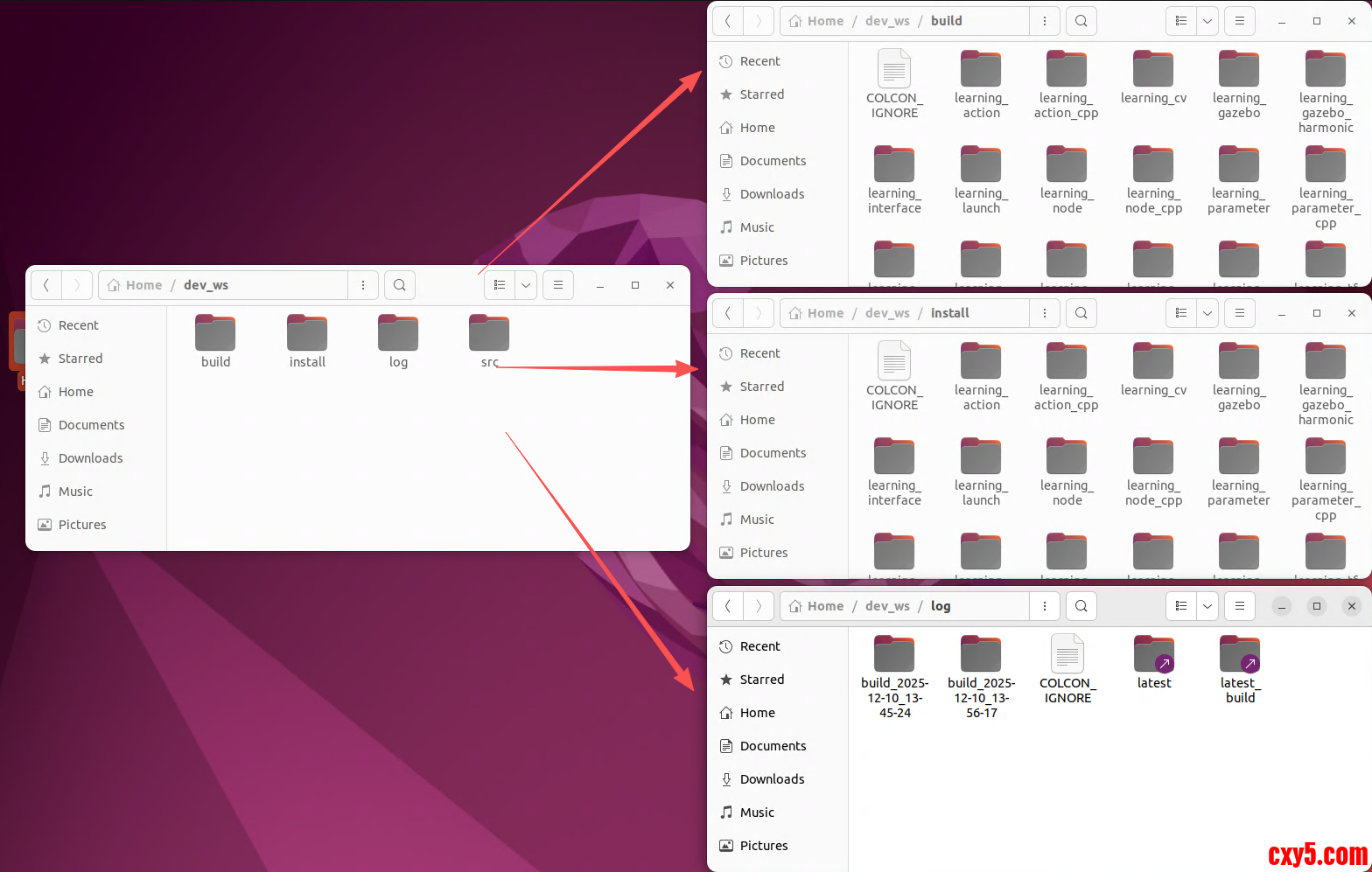Open the src folder in dev_ws

[488, 335]
